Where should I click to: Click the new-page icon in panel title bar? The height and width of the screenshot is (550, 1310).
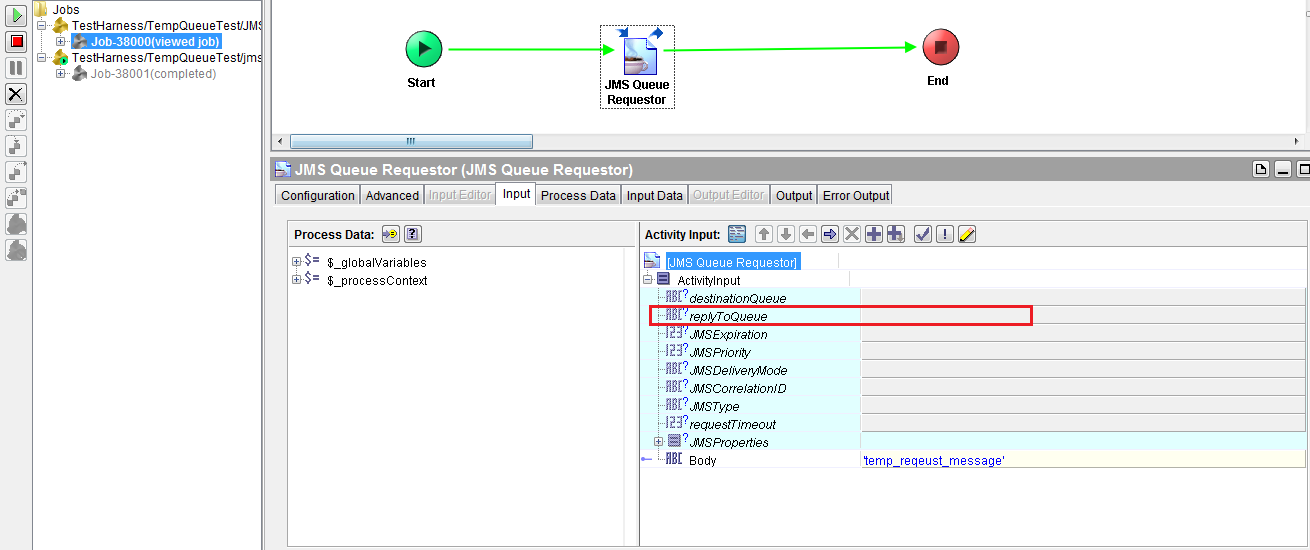1262,169
